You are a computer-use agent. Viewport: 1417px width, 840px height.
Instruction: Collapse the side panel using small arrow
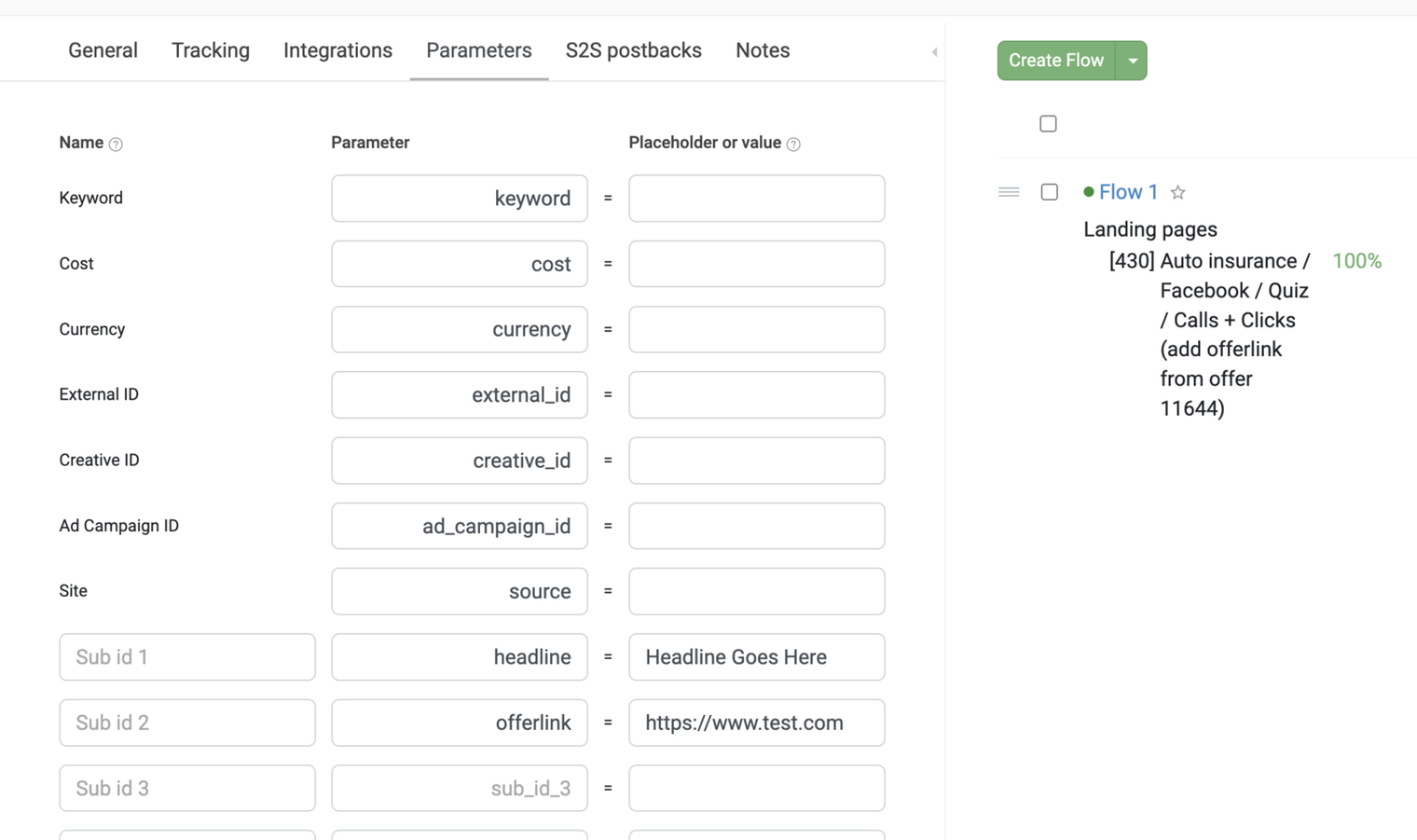934,52
